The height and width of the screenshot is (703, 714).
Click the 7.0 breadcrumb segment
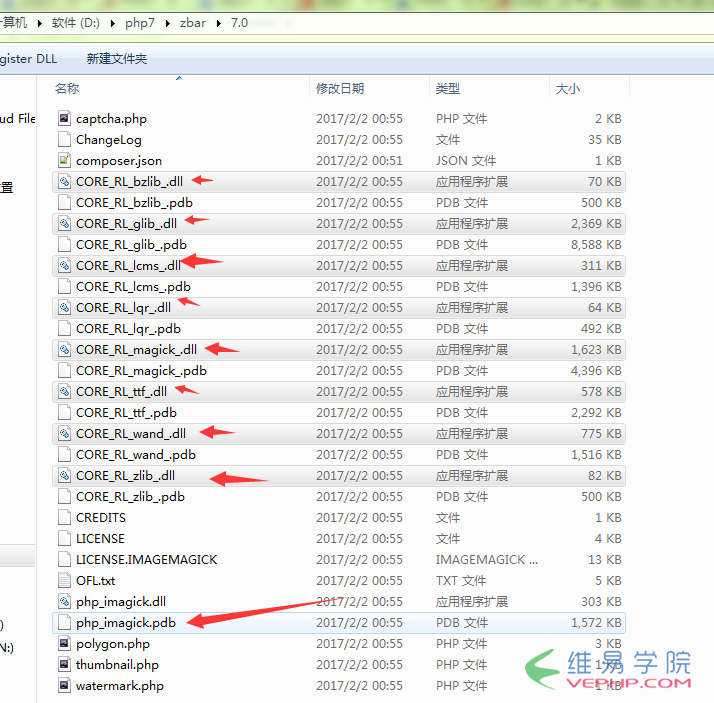coord(239,23)
